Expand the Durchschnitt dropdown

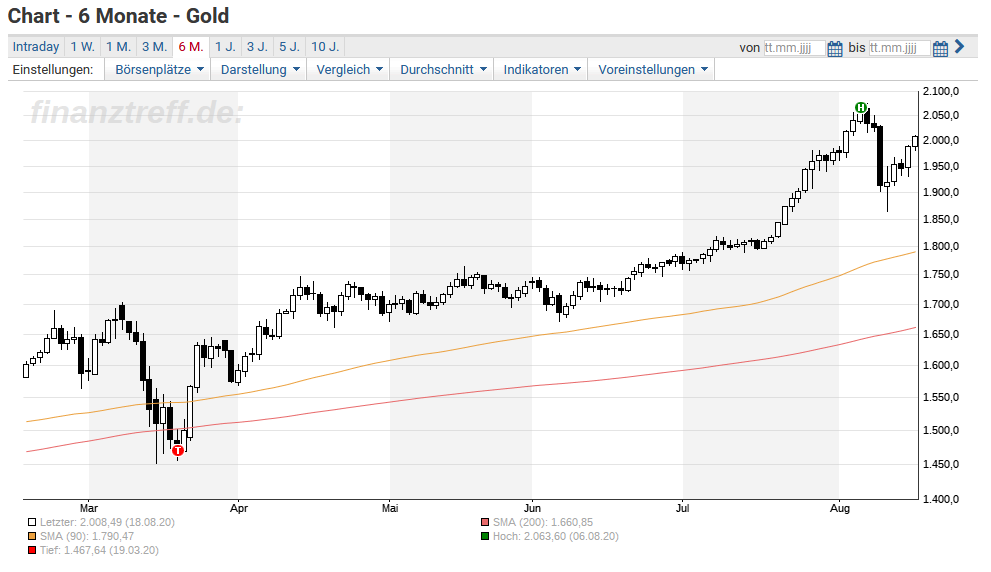click(x=443, y=70)
